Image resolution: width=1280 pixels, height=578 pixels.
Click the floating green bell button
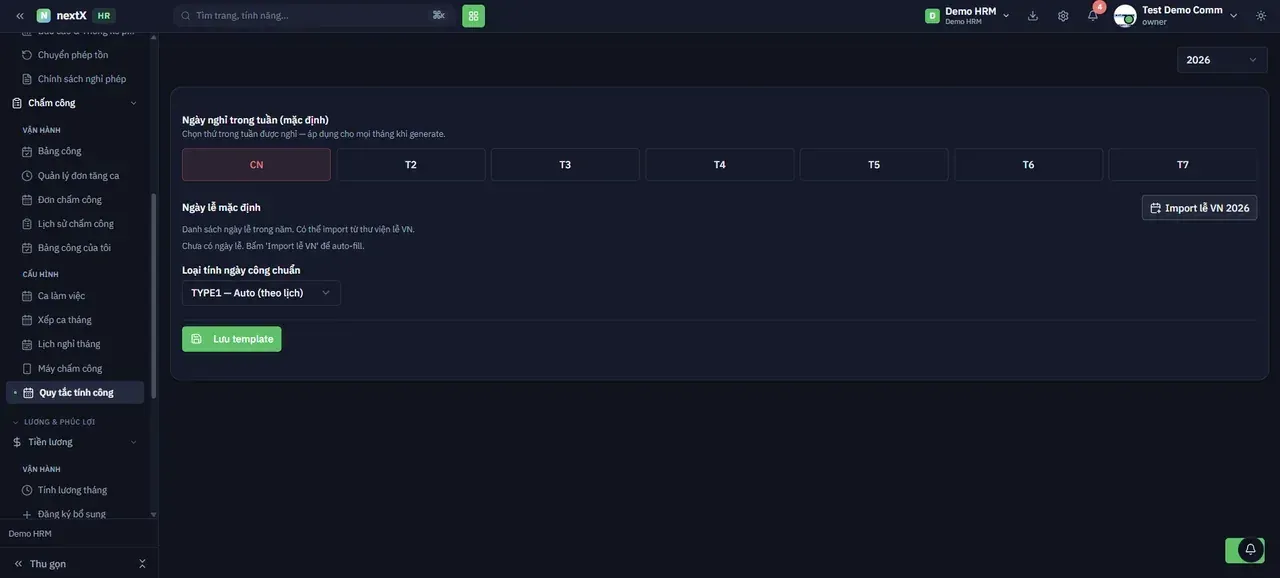[1245, 550]
